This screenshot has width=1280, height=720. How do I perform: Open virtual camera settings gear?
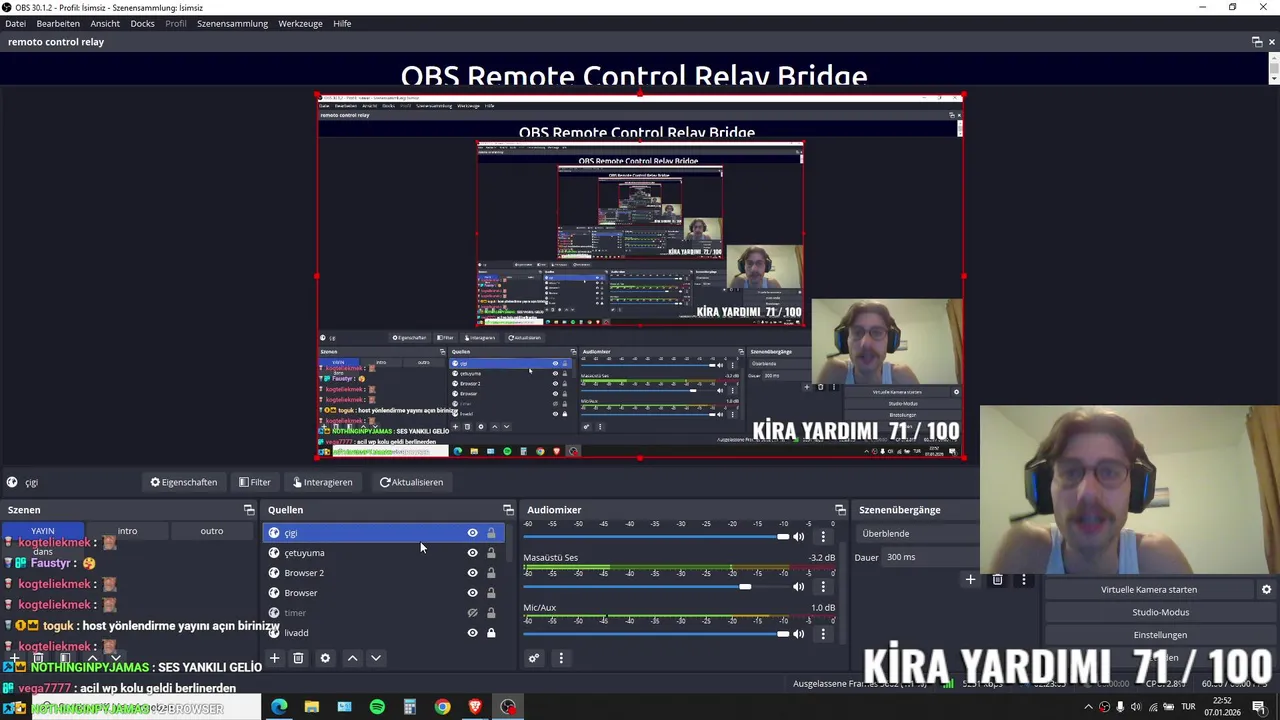pos(1266,590)
